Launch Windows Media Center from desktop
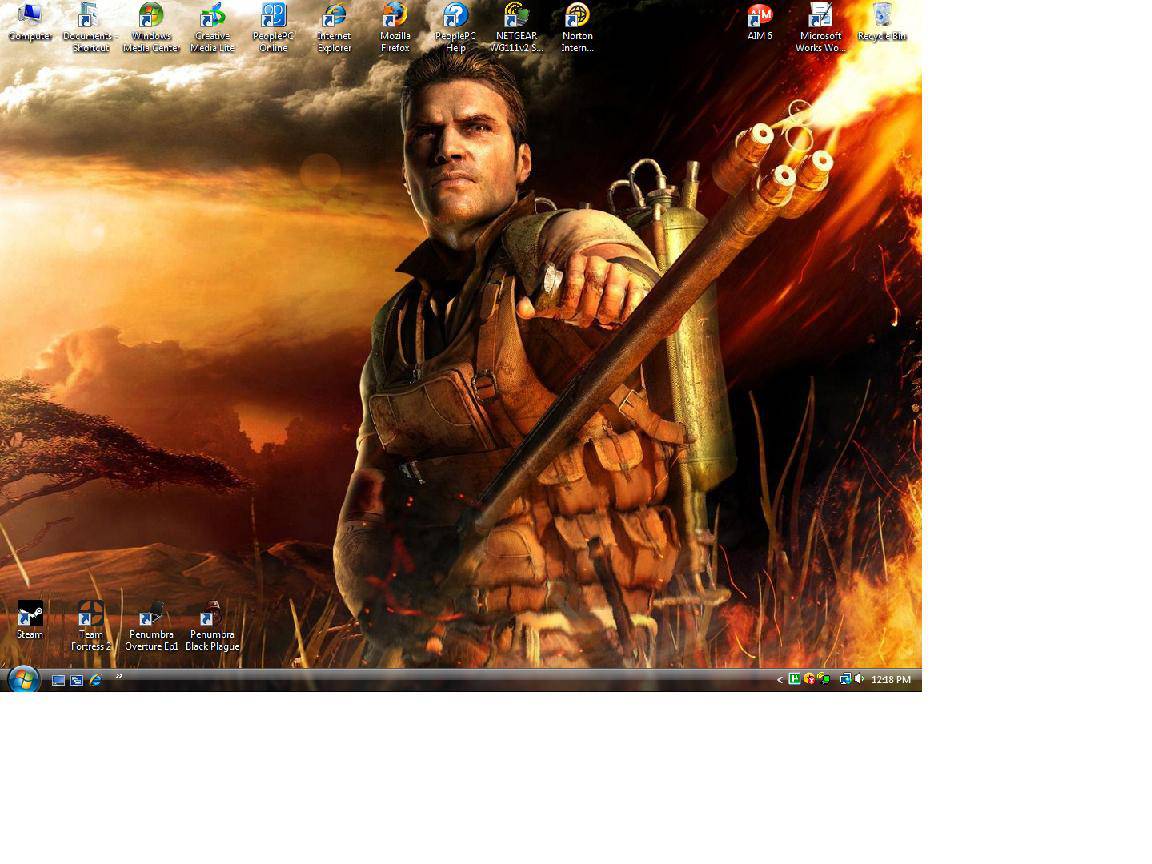 click(151, 27)
